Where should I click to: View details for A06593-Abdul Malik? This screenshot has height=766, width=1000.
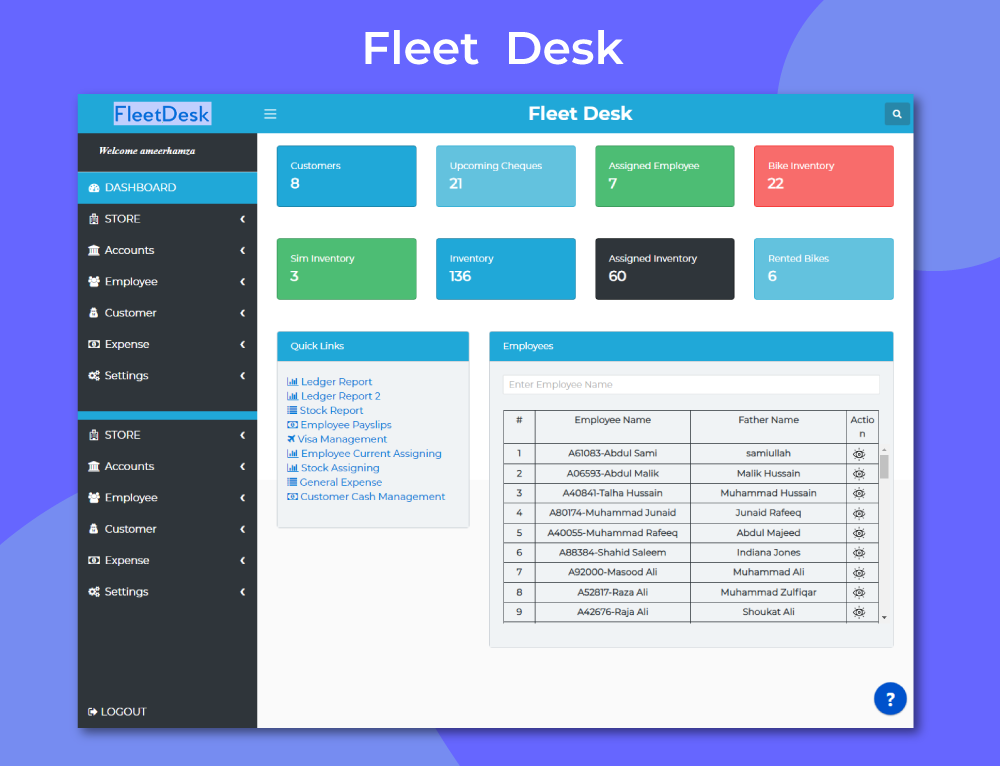pyautogui.click(x=859, y=474)
